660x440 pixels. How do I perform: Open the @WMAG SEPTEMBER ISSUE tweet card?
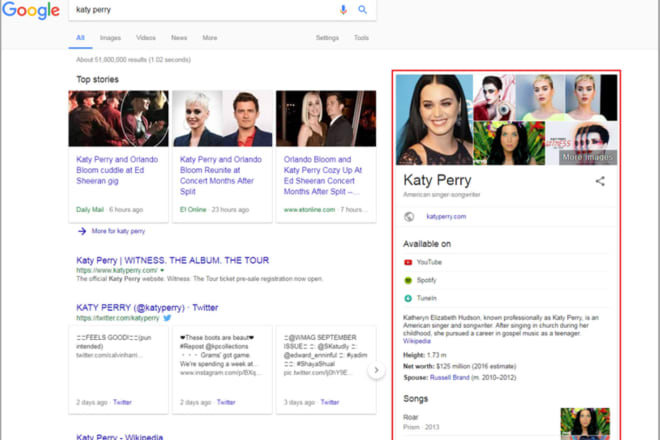tap(326, 370)
